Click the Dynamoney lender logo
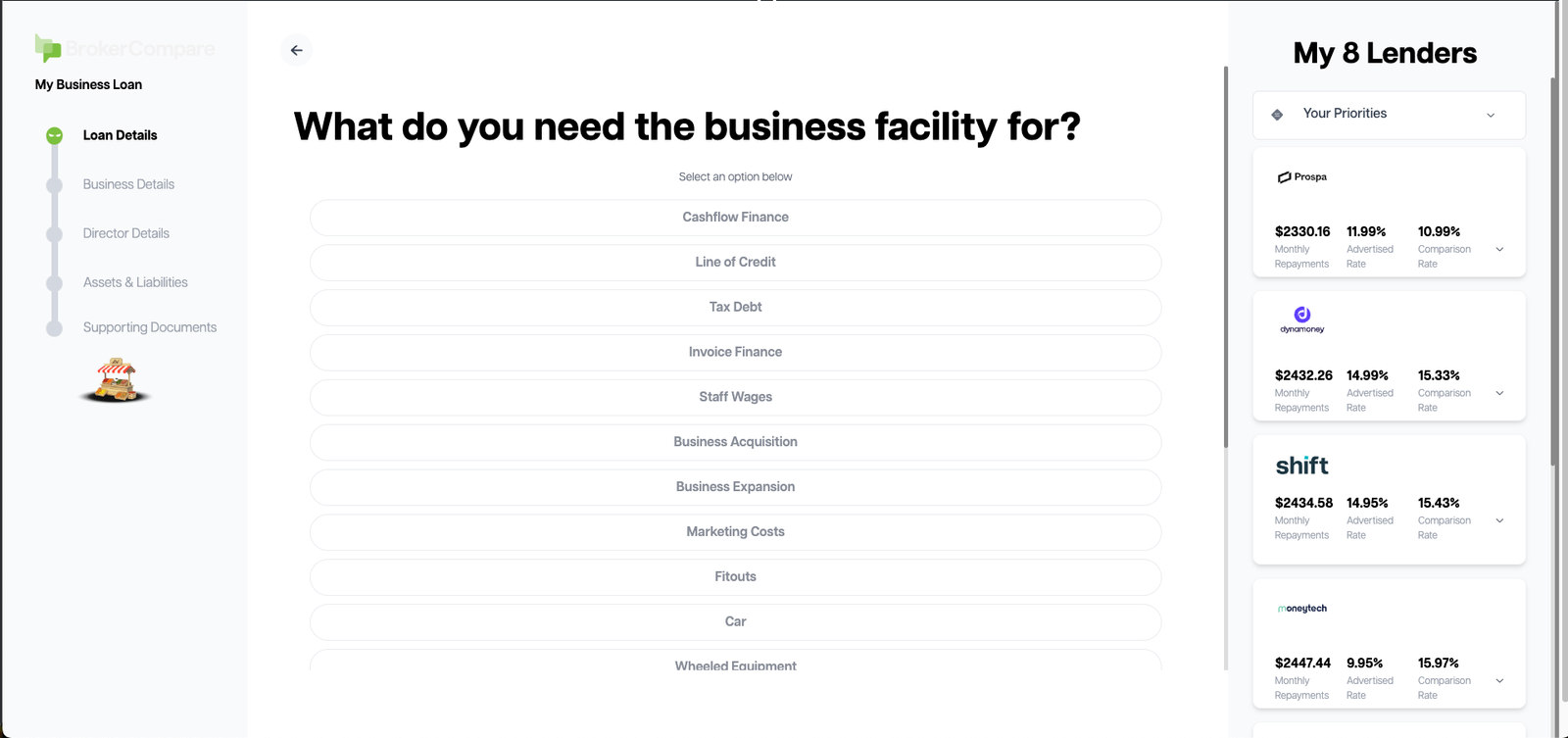The width and height of the screenshot is (1568, 738). pos(1301,320)
